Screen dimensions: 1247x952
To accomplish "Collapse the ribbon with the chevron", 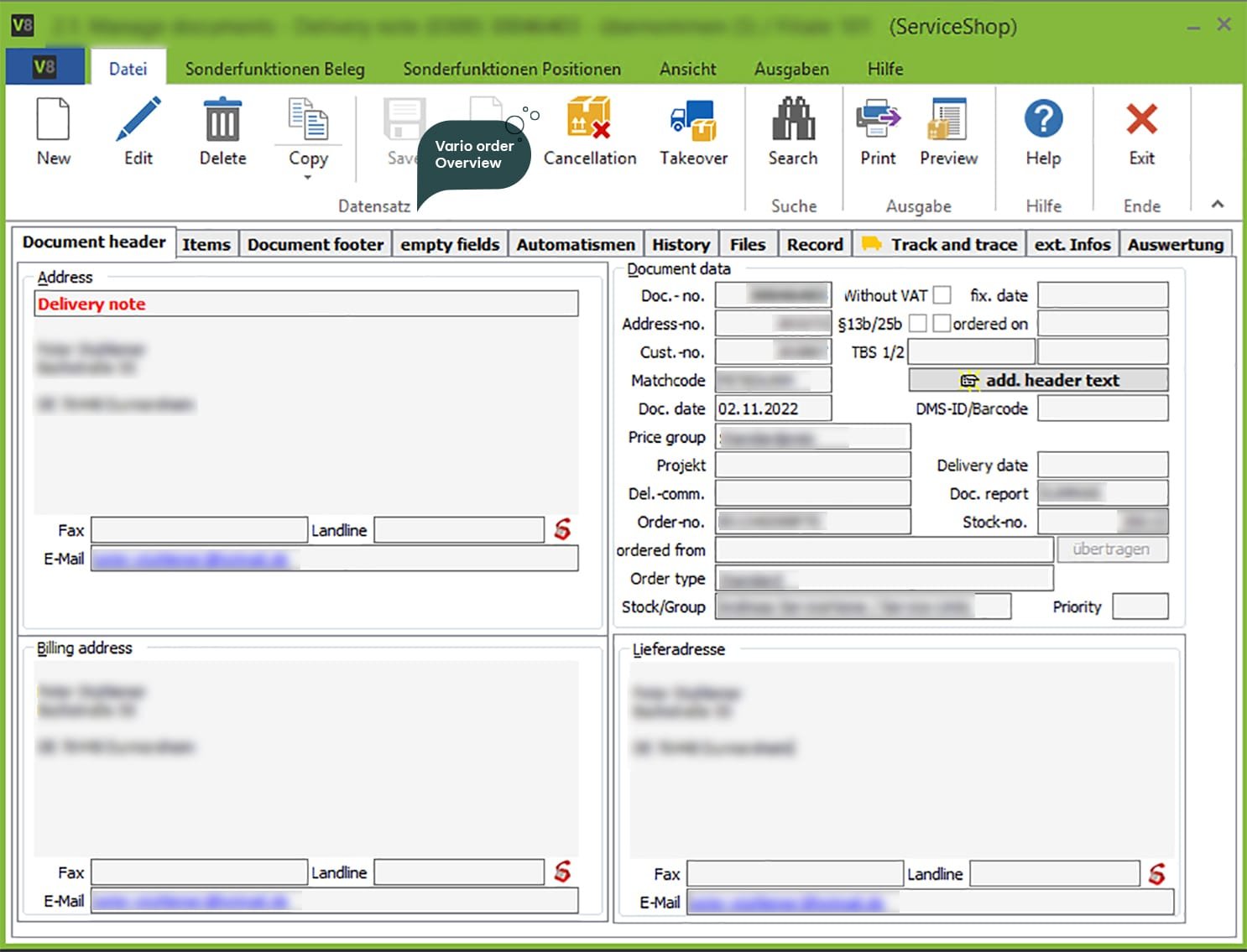I will tap(1217, 204).
